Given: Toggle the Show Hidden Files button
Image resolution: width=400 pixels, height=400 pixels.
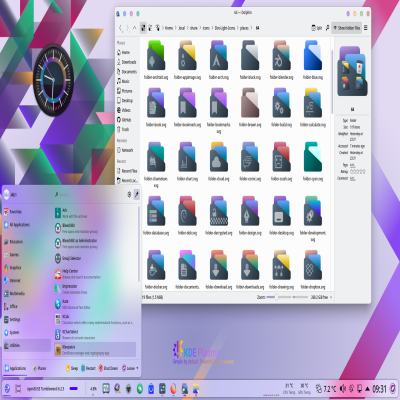Looking at the screenshot, I should (346, 28).
